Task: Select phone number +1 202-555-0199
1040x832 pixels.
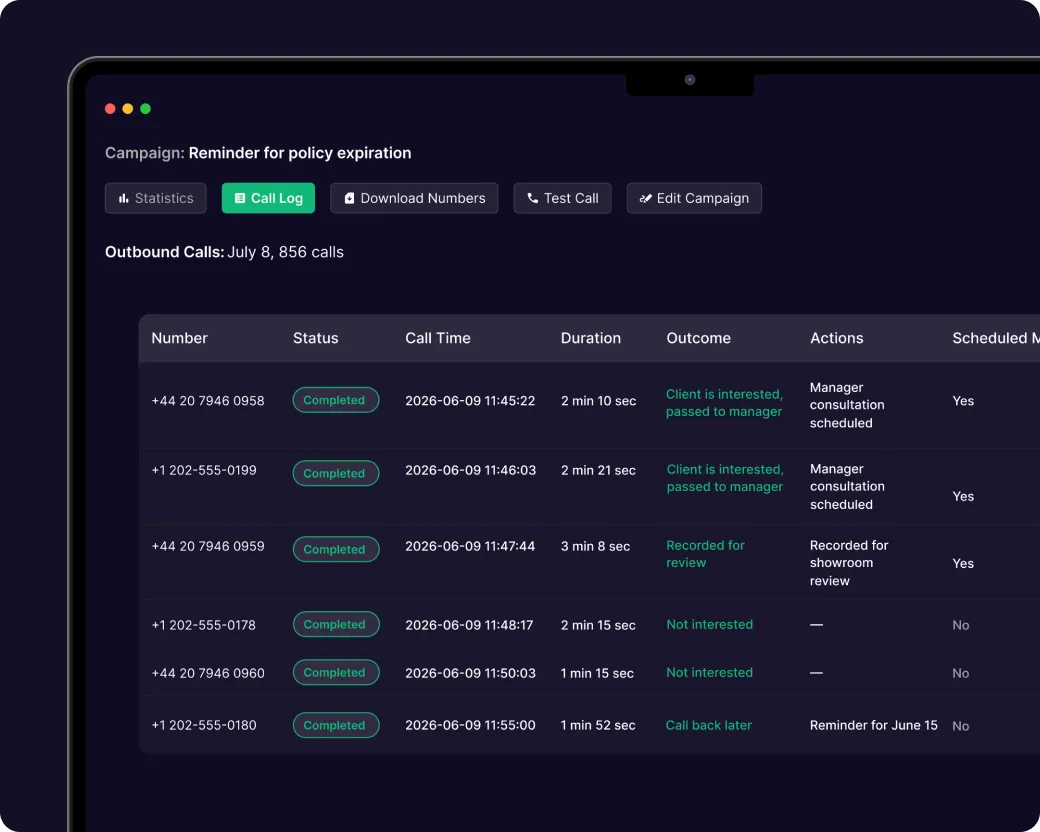Action: (204, 470)
